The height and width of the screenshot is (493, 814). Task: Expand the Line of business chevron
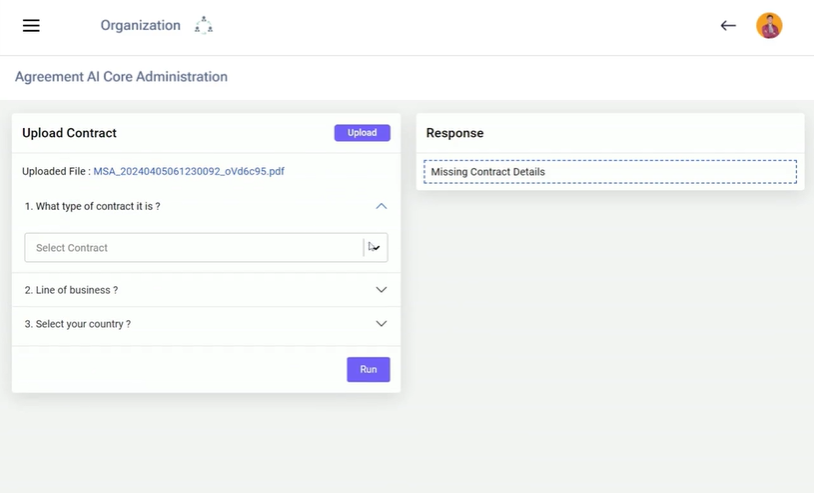(381, 290)
